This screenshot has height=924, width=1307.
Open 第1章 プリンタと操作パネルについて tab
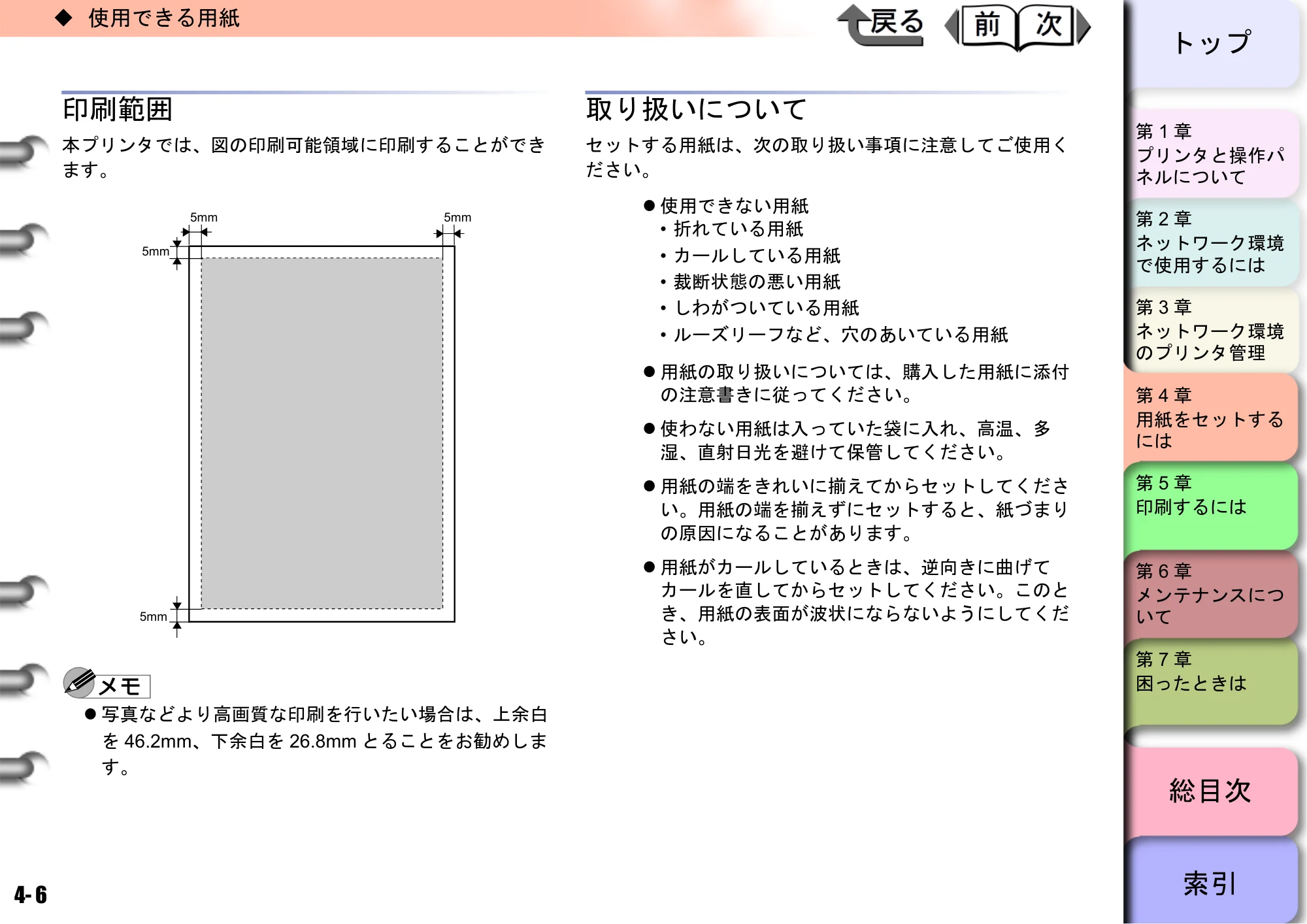[1212, 154]
